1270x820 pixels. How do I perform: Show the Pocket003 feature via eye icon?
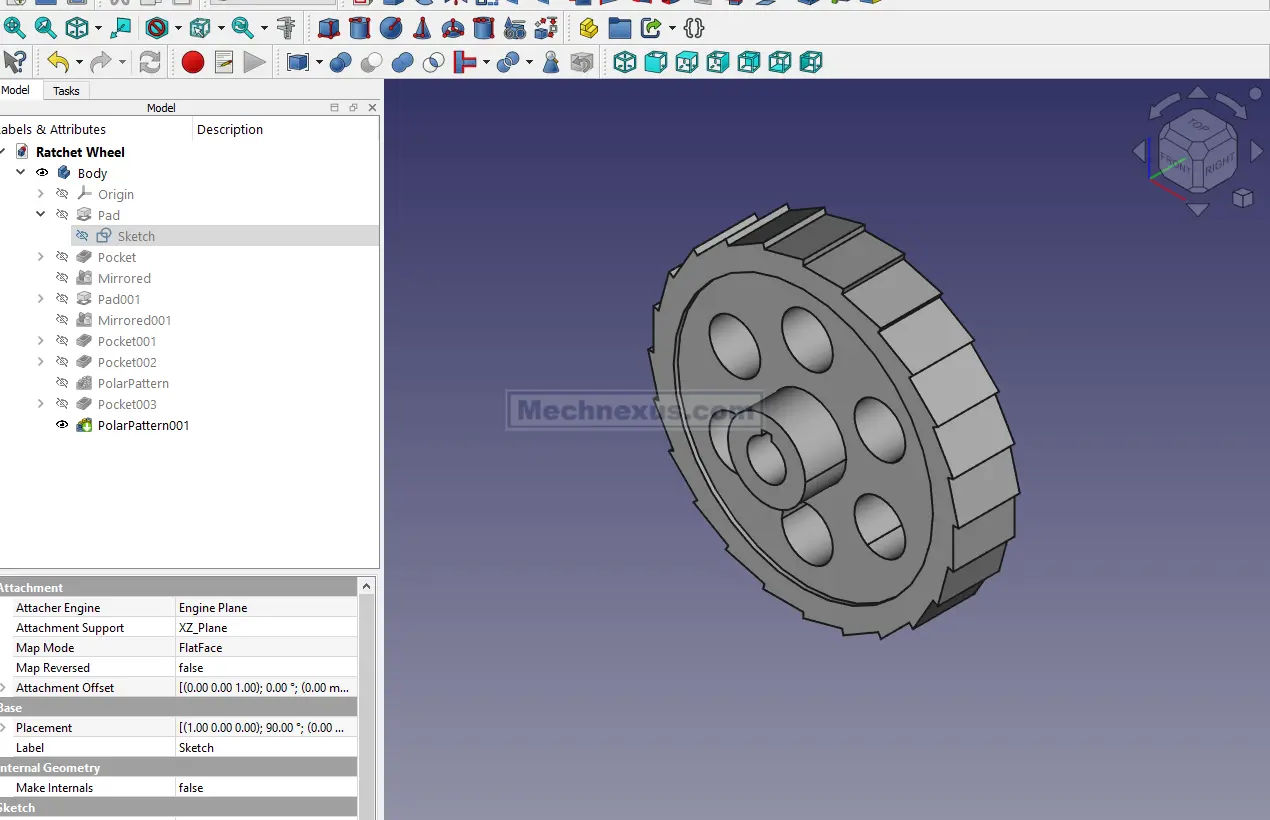coord(62,404)
